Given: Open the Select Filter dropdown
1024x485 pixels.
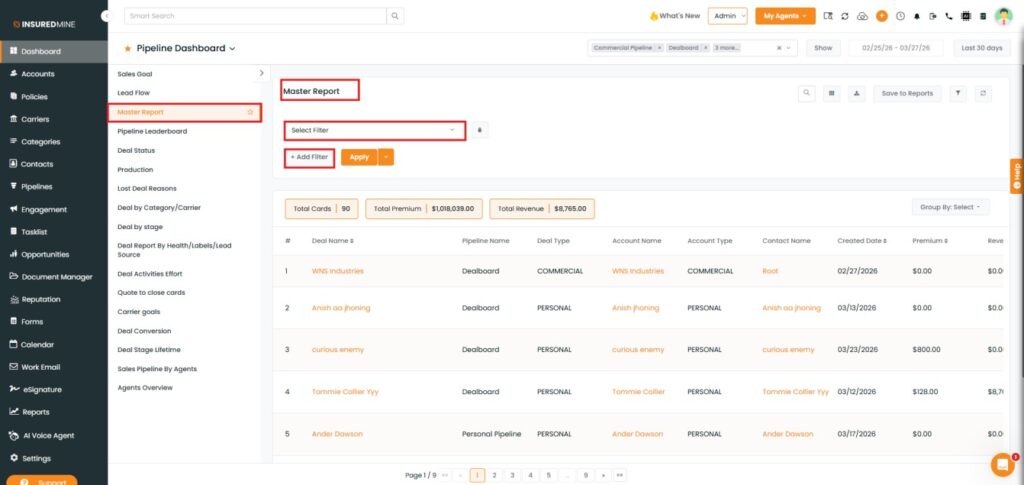Looking at the screenshot, I should coord(374,130).
